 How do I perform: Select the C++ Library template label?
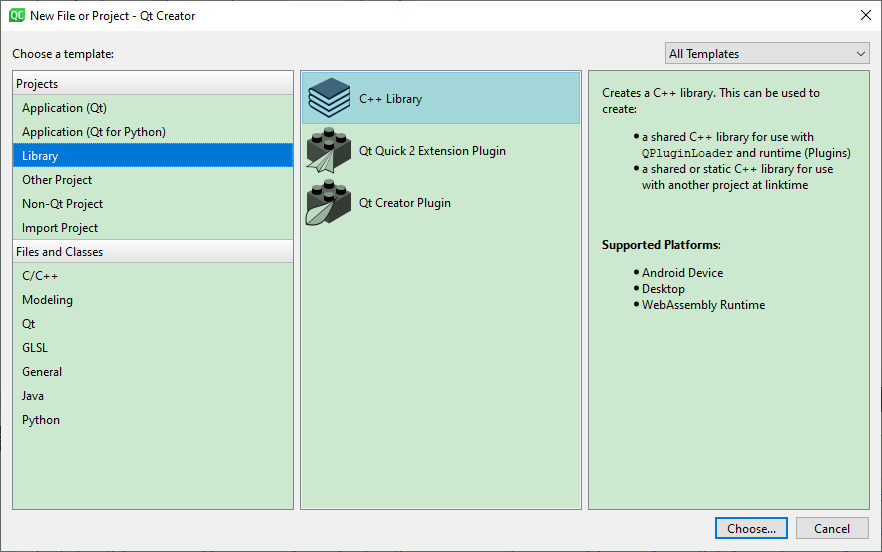coord(390,98)
